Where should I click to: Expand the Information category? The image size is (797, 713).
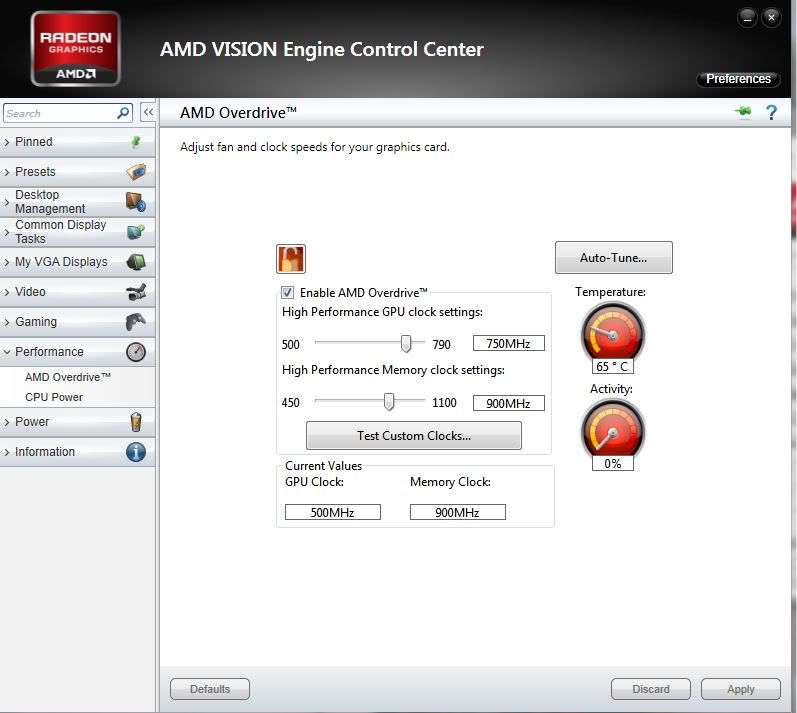pyautogui.click(x=78, y=452)
